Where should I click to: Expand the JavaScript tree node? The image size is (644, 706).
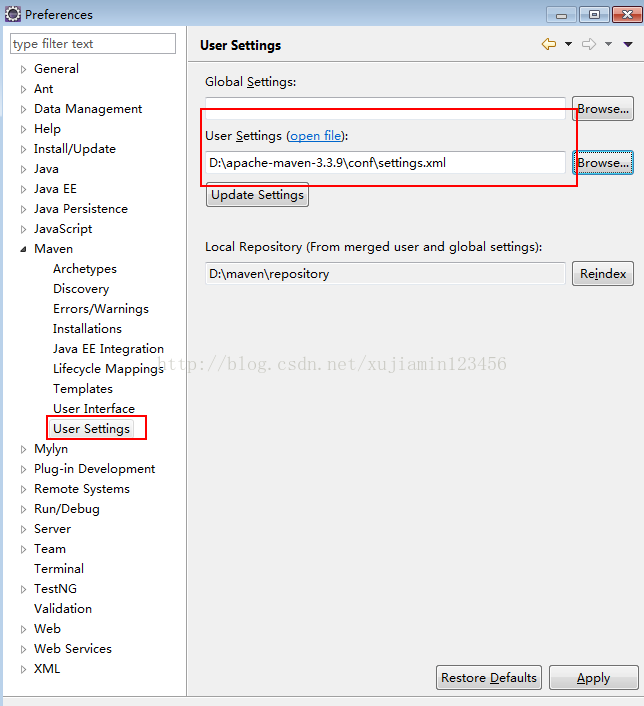(23, 229)
